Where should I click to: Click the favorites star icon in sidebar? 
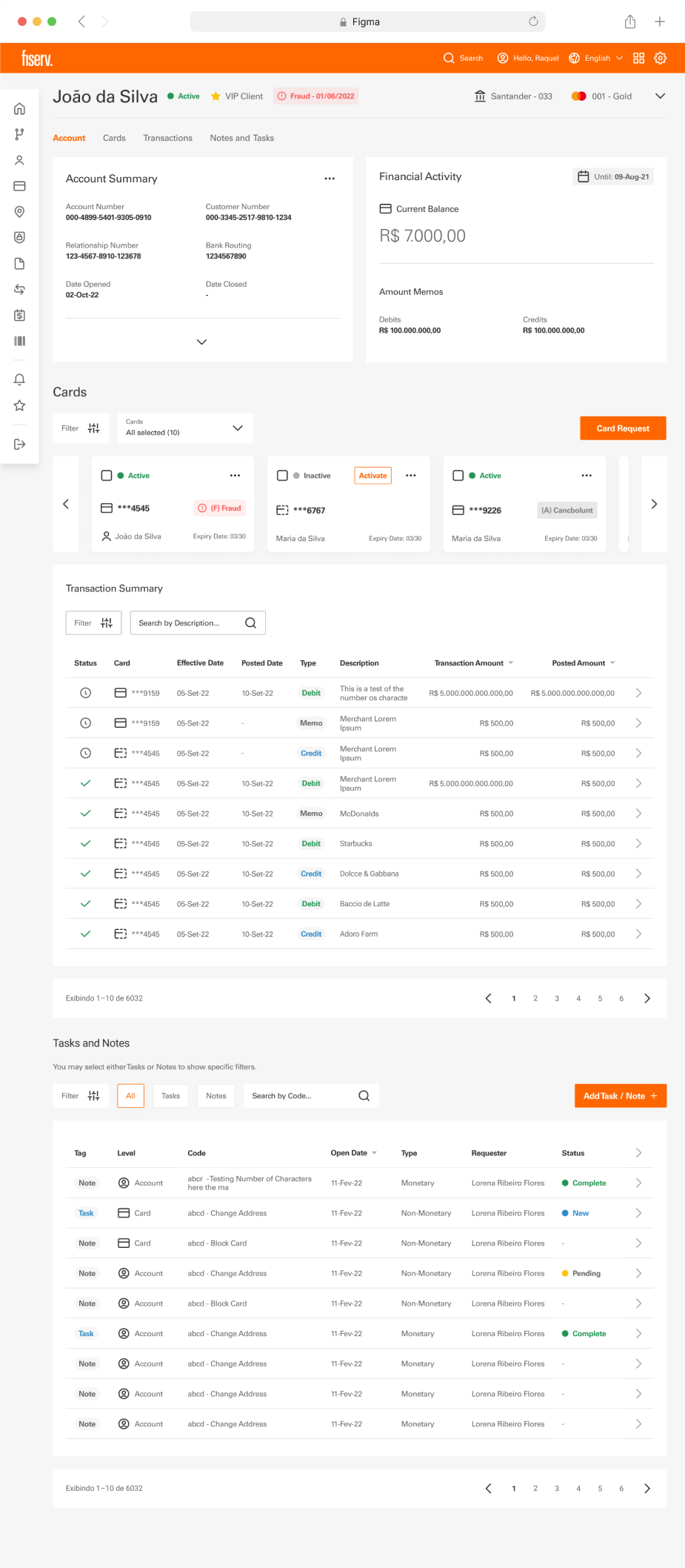click(20, 405)
